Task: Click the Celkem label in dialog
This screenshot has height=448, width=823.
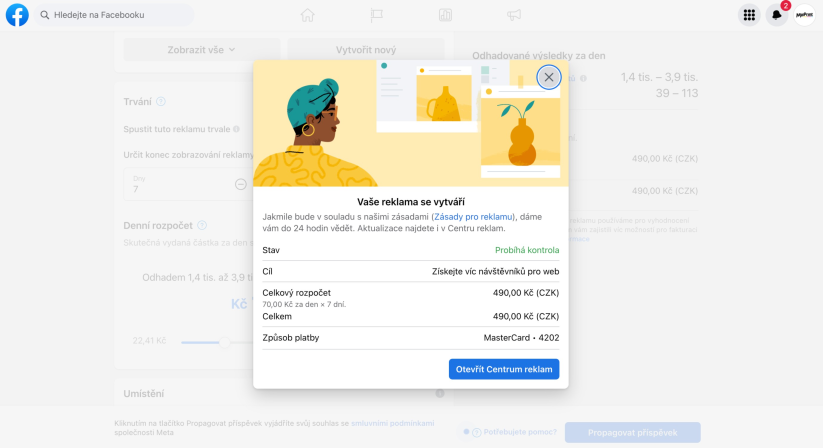Action: tap(277, 316)
